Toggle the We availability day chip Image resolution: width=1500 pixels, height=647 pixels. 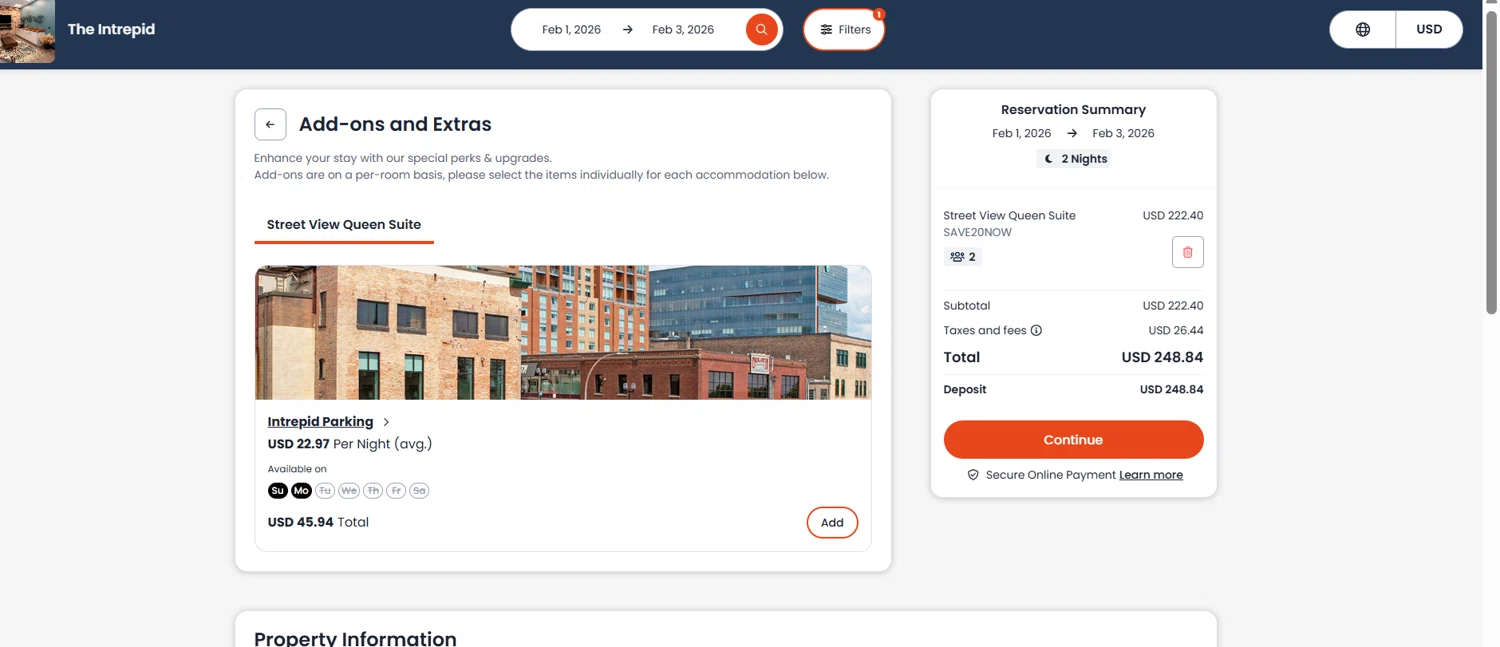pos(348,491)
